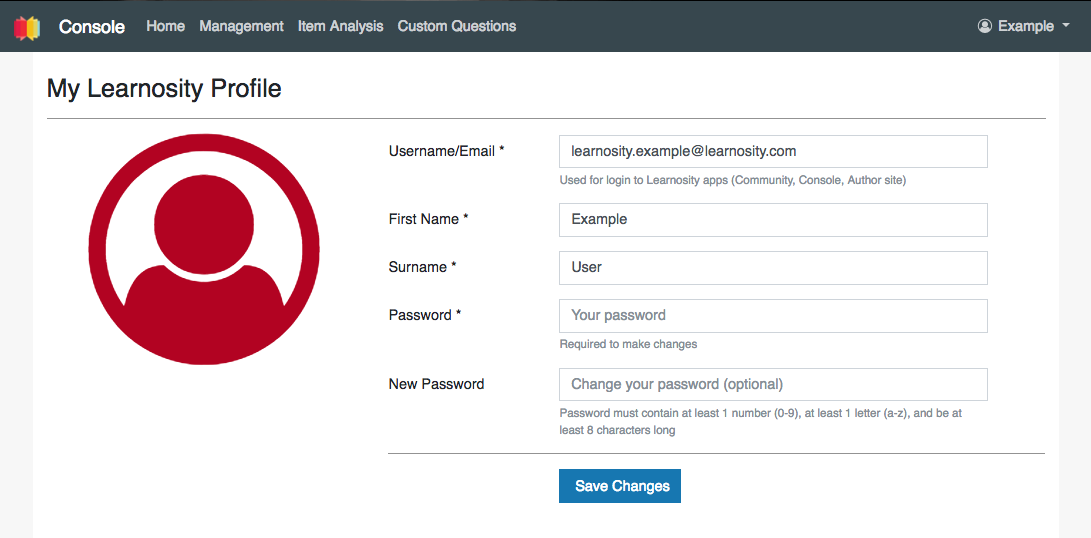Click the Save Changes button

pos(619,486)
